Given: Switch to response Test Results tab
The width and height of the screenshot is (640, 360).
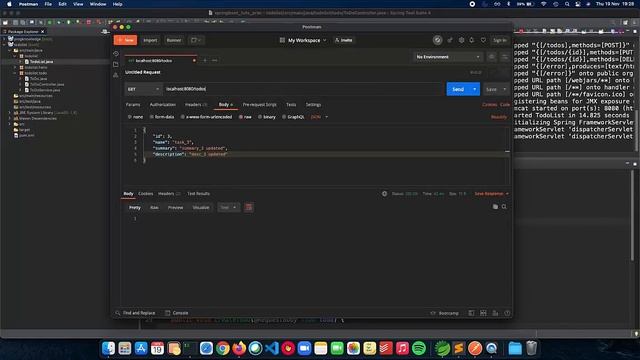Looking at the screenshot, I should point(198,193).
